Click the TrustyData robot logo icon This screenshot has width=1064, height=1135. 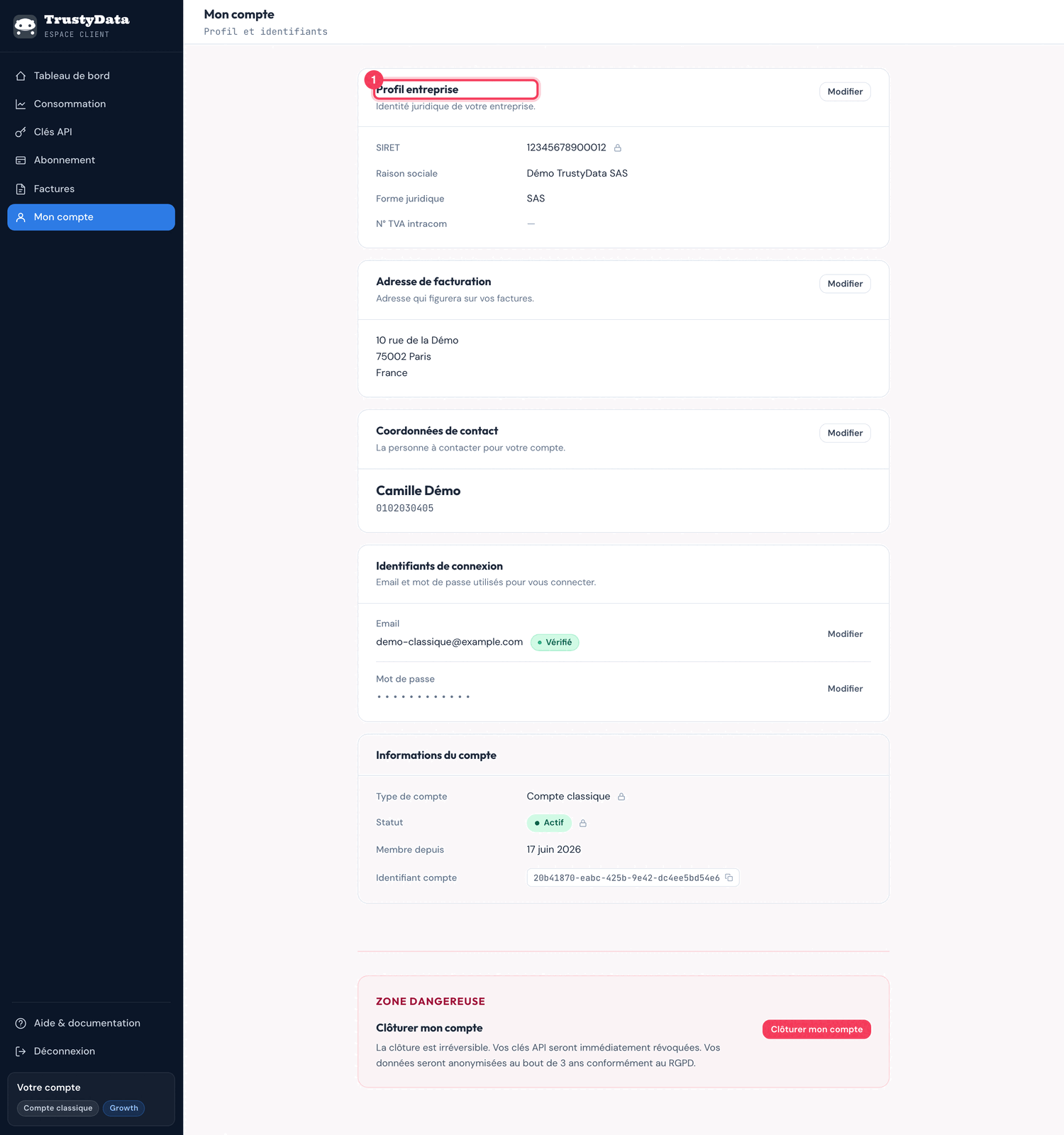25,26
